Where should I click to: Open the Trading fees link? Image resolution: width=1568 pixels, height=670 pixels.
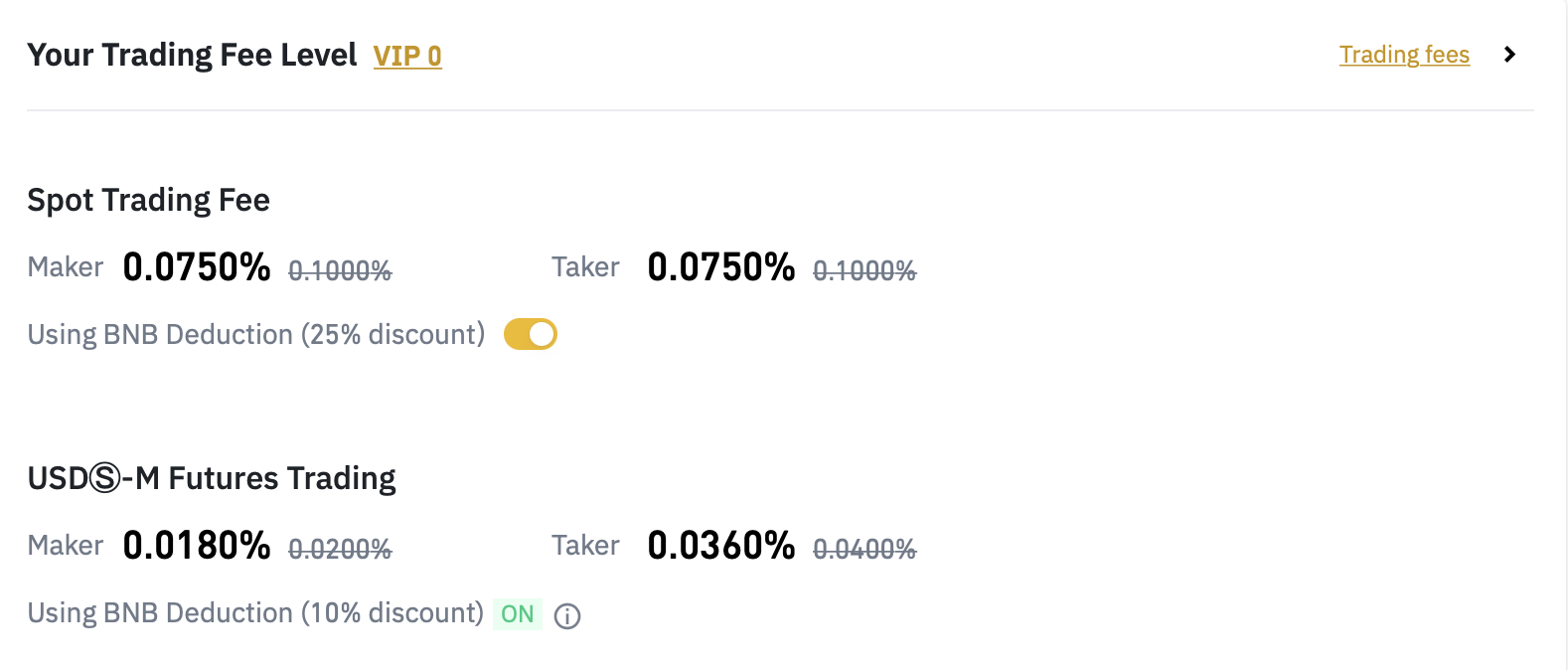click(1404, 55)
